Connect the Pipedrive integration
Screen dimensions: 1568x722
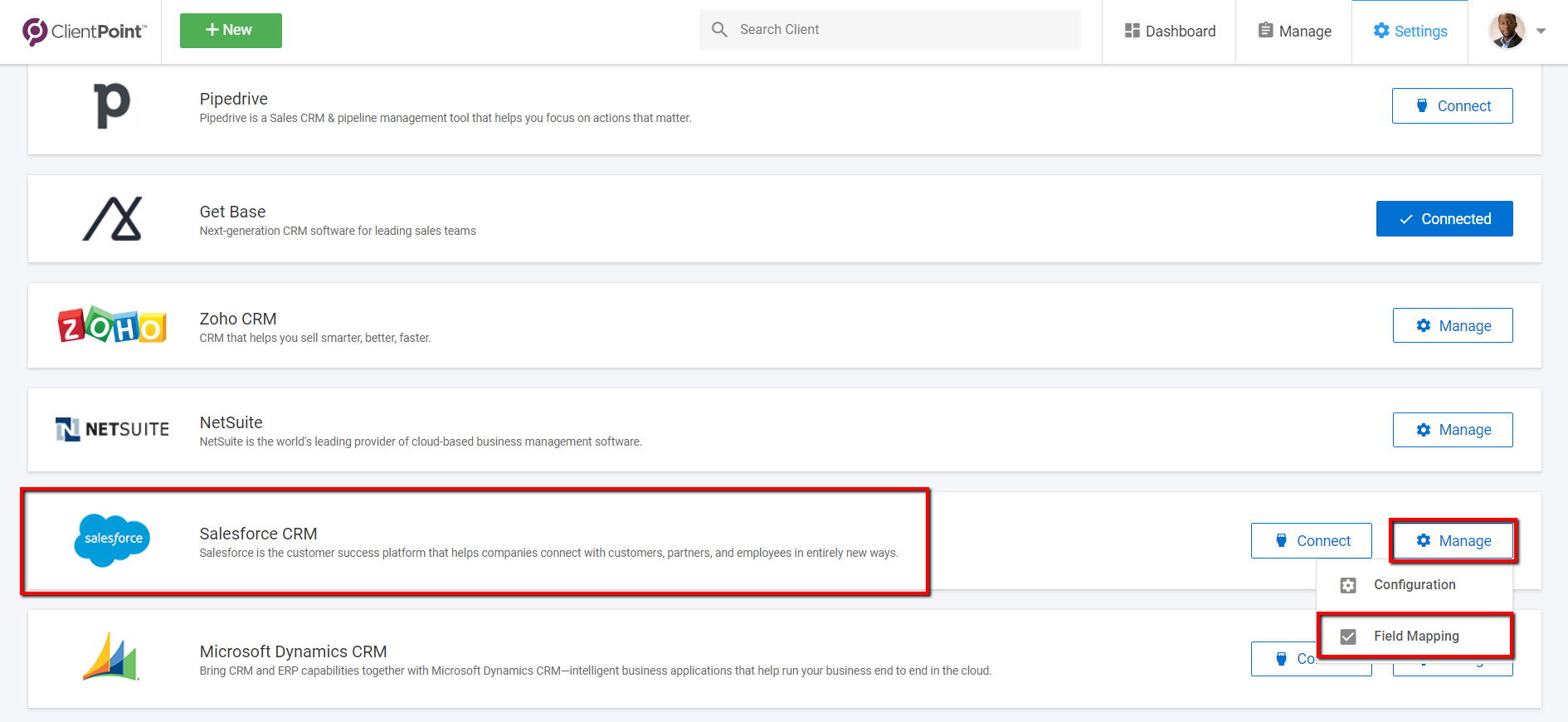[x=1452, y=106]
